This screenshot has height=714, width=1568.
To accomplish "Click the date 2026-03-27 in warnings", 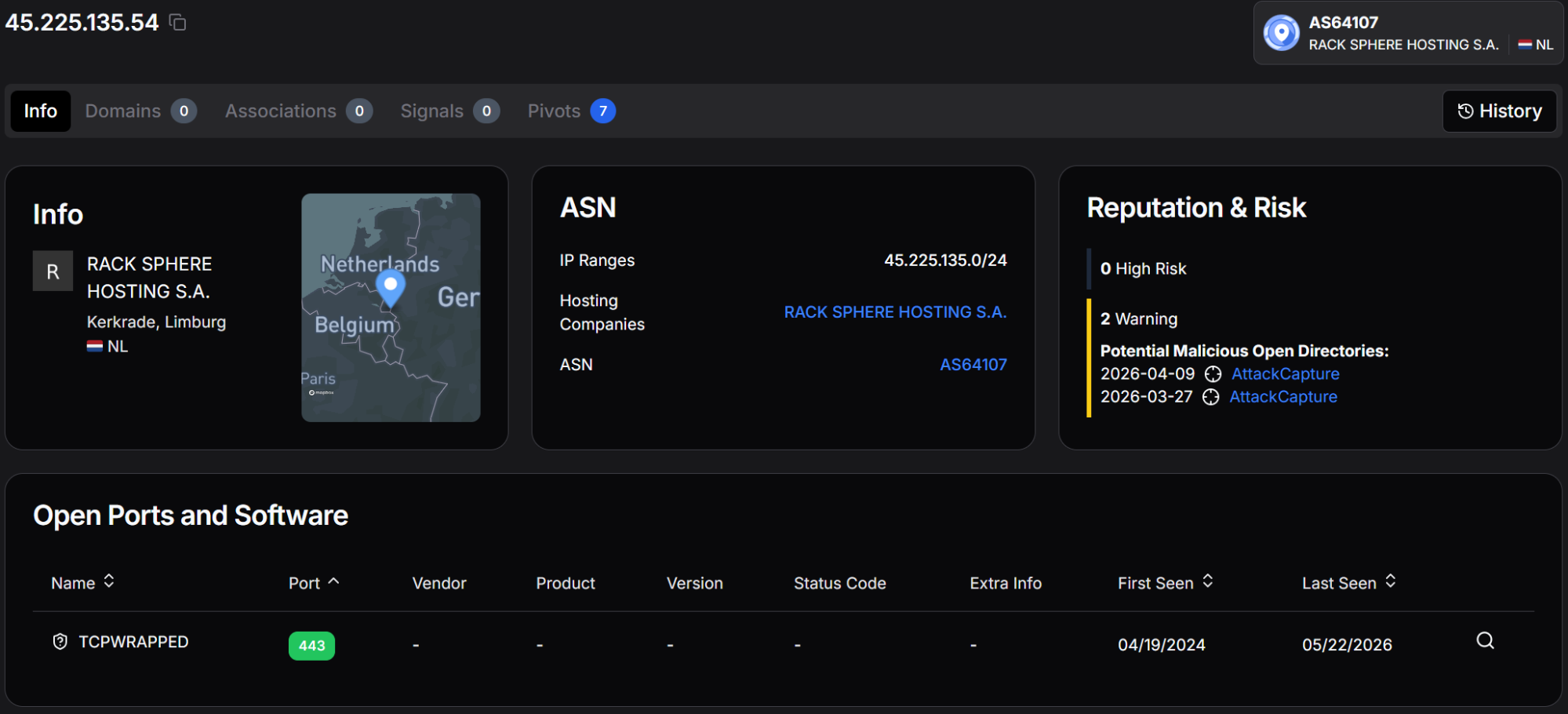I will pos(1146,397).
